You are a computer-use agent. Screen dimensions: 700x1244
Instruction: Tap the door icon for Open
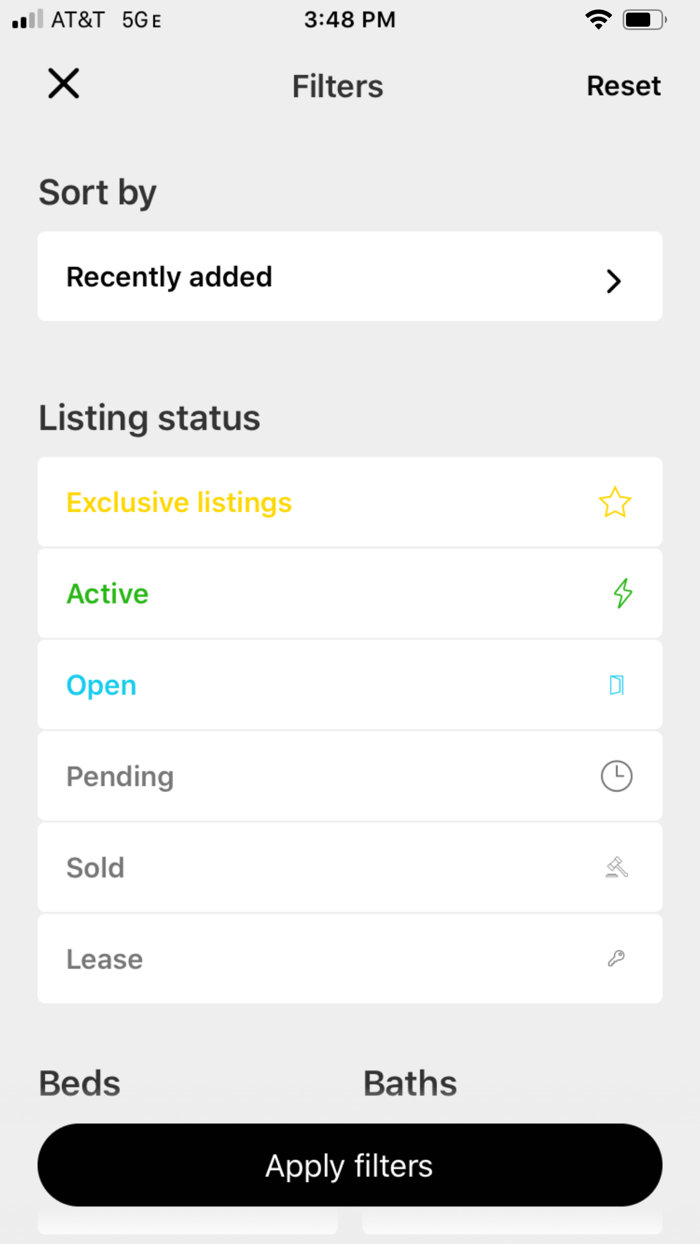click(616, 685)
